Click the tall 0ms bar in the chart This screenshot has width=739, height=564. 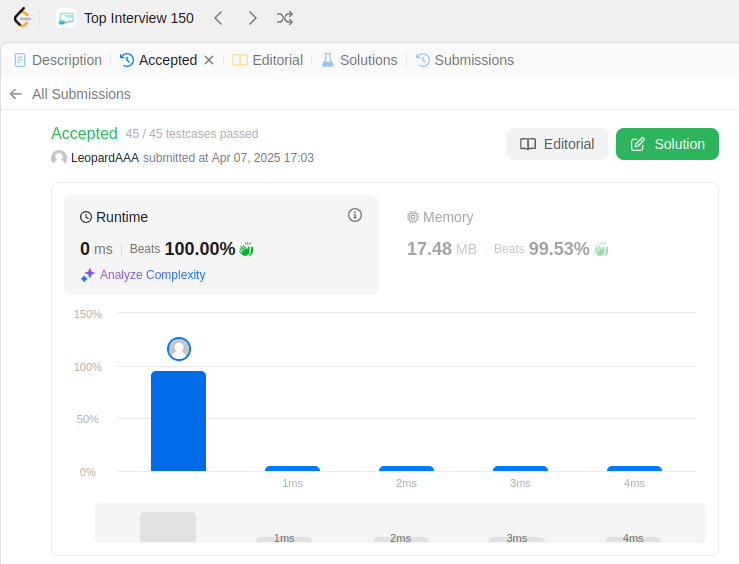coord(178,421)
